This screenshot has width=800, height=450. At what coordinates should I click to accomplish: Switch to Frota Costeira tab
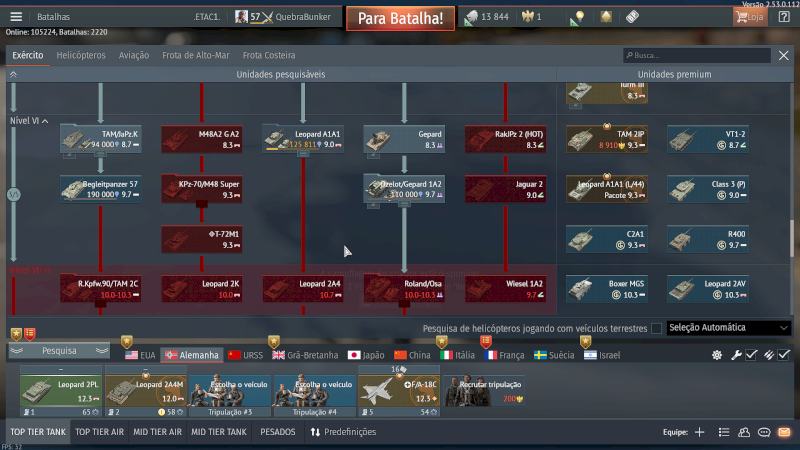pos(269,55)
